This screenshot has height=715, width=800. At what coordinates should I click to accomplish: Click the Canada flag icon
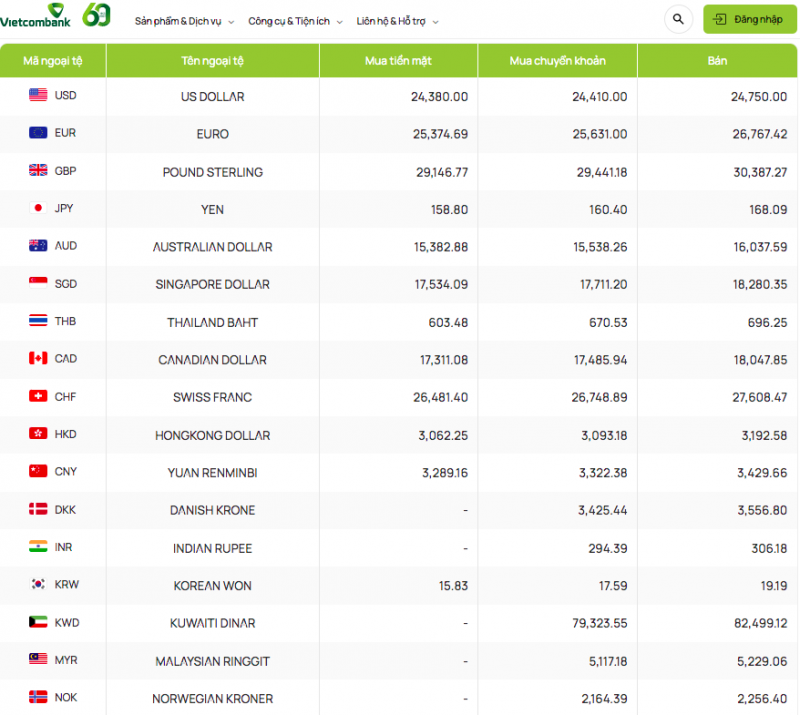[x=38, y=359]
